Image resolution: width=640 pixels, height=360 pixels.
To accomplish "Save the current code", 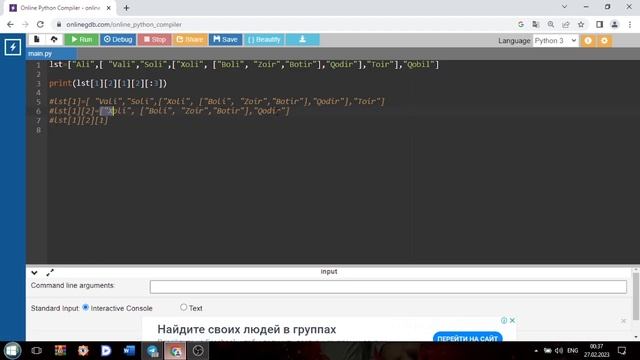I will [x=225, y=40].
